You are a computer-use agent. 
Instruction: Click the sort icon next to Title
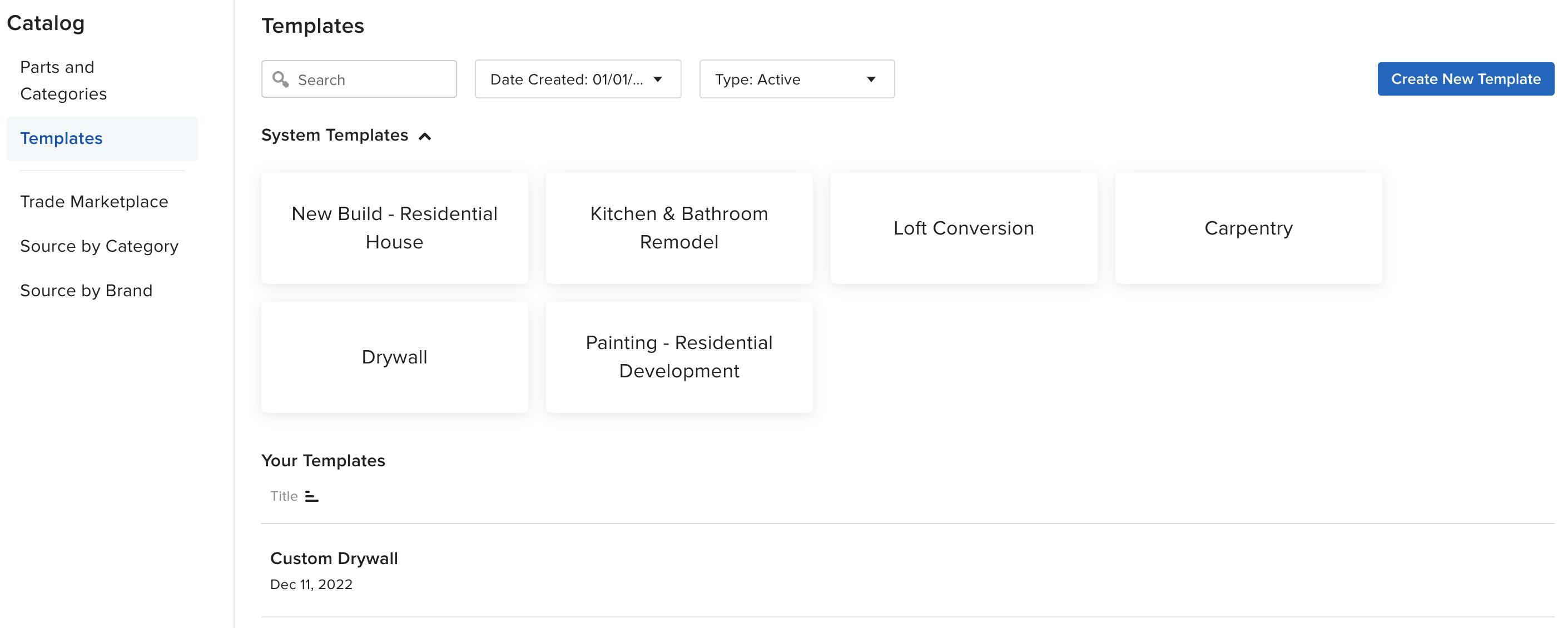point(313,496)
